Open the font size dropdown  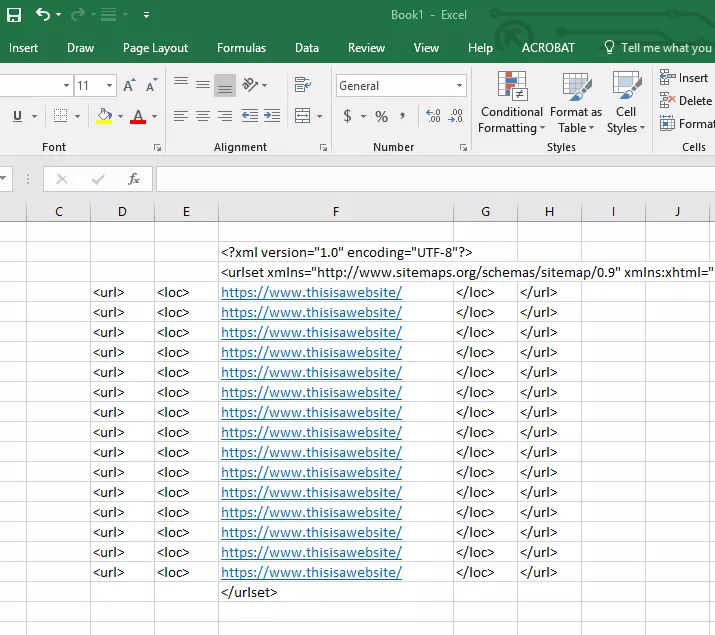pos(110,86)
